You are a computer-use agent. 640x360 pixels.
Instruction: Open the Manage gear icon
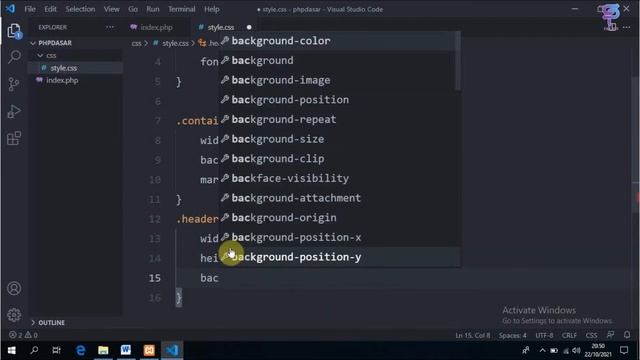click(x=14, y=315)
